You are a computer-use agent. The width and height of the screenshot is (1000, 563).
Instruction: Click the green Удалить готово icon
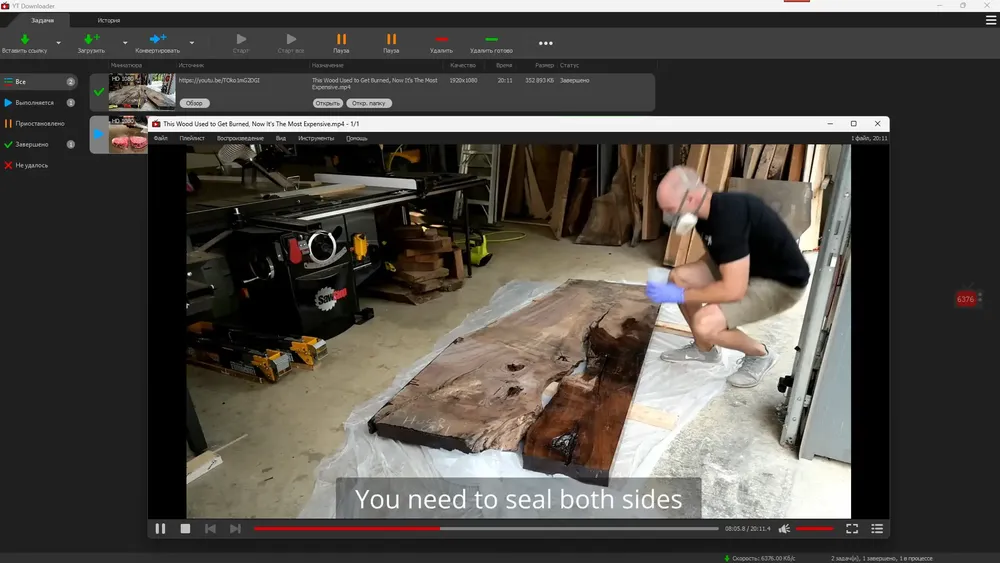[x=491, y=39]
